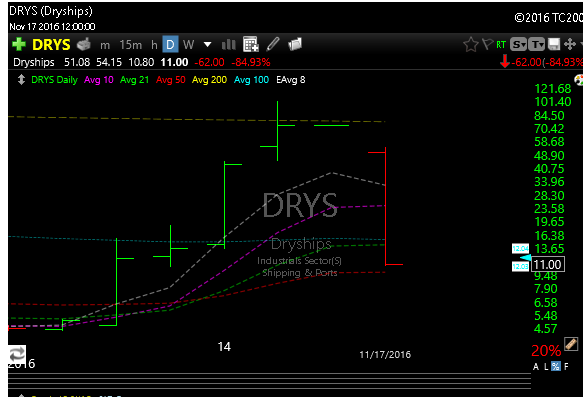
Task: Open the color palette icon
Action: [579, 80]
